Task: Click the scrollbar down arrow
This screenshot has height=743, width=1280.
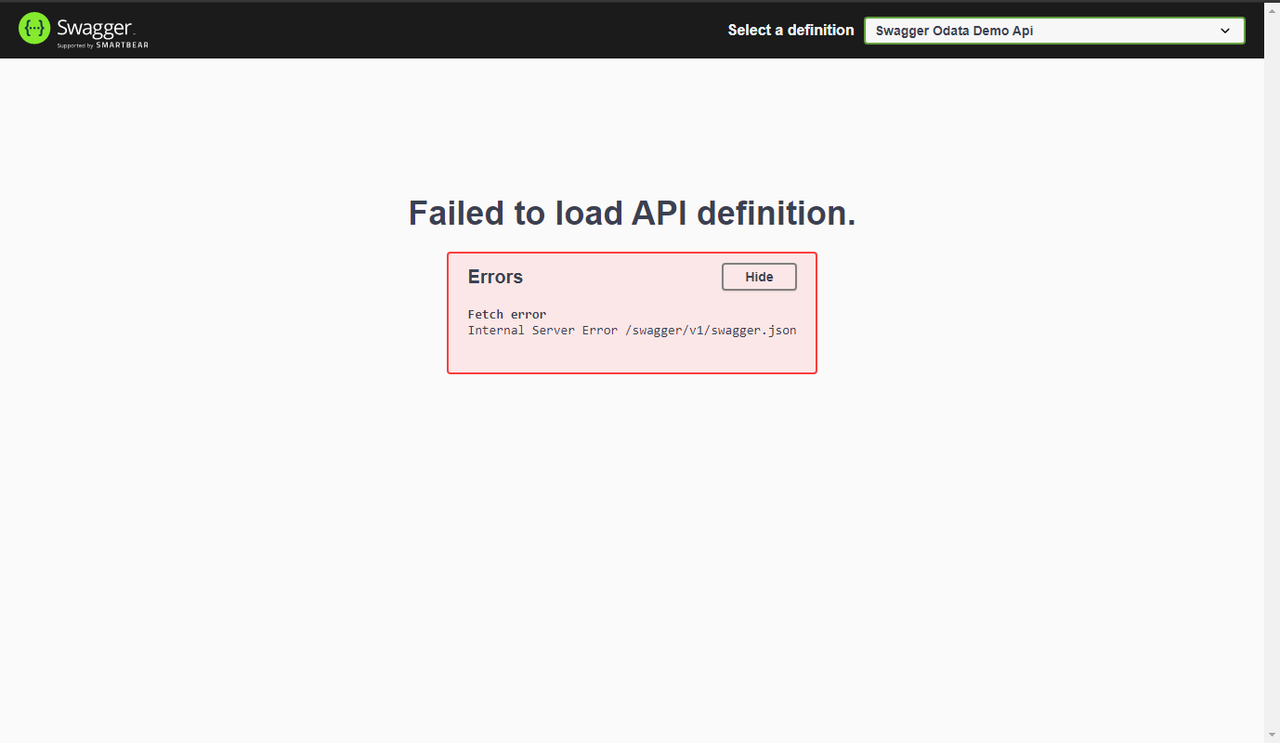Action: pyautogui.click(x=1272, y=734)
